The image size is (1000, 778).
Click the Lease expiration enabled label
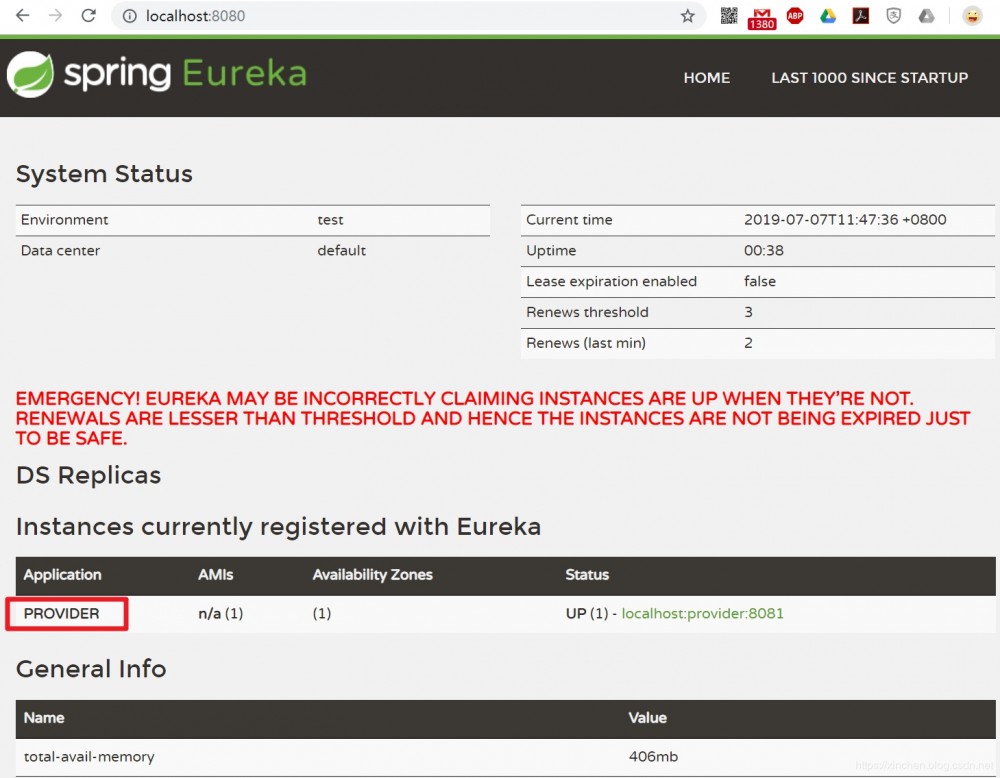point(611,281)
